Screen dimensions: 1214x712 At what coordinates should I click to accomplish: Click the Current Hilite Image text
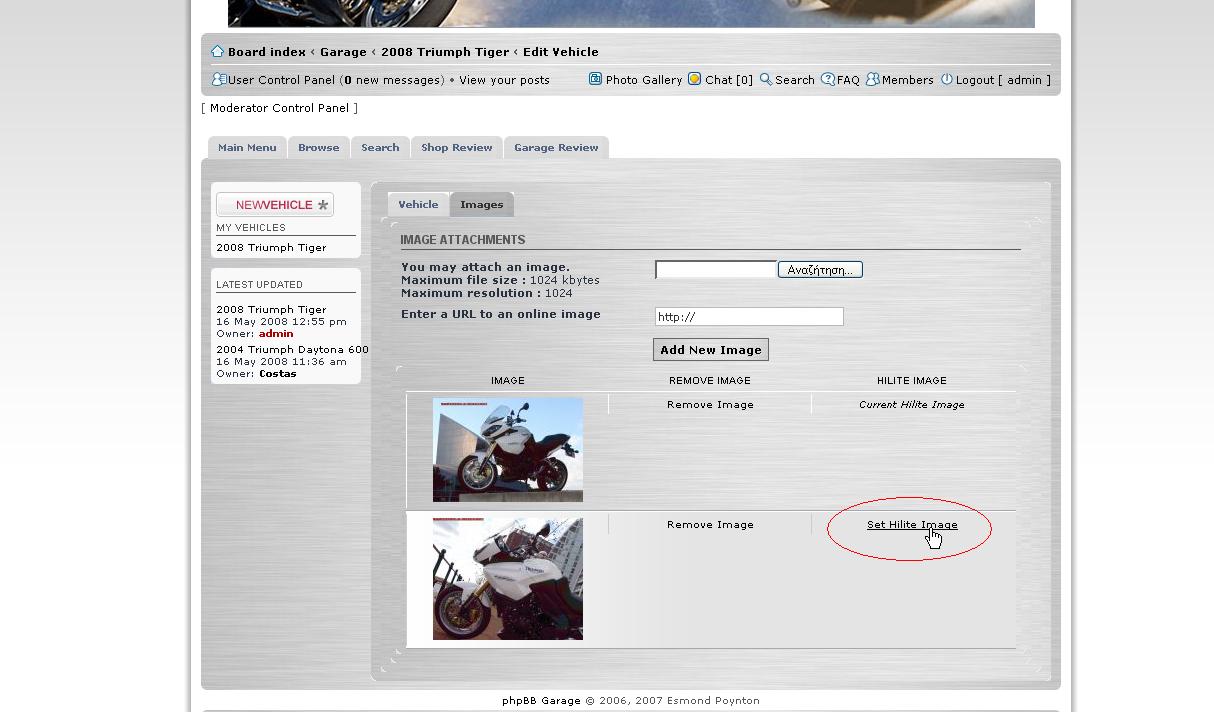click(912, 405)
